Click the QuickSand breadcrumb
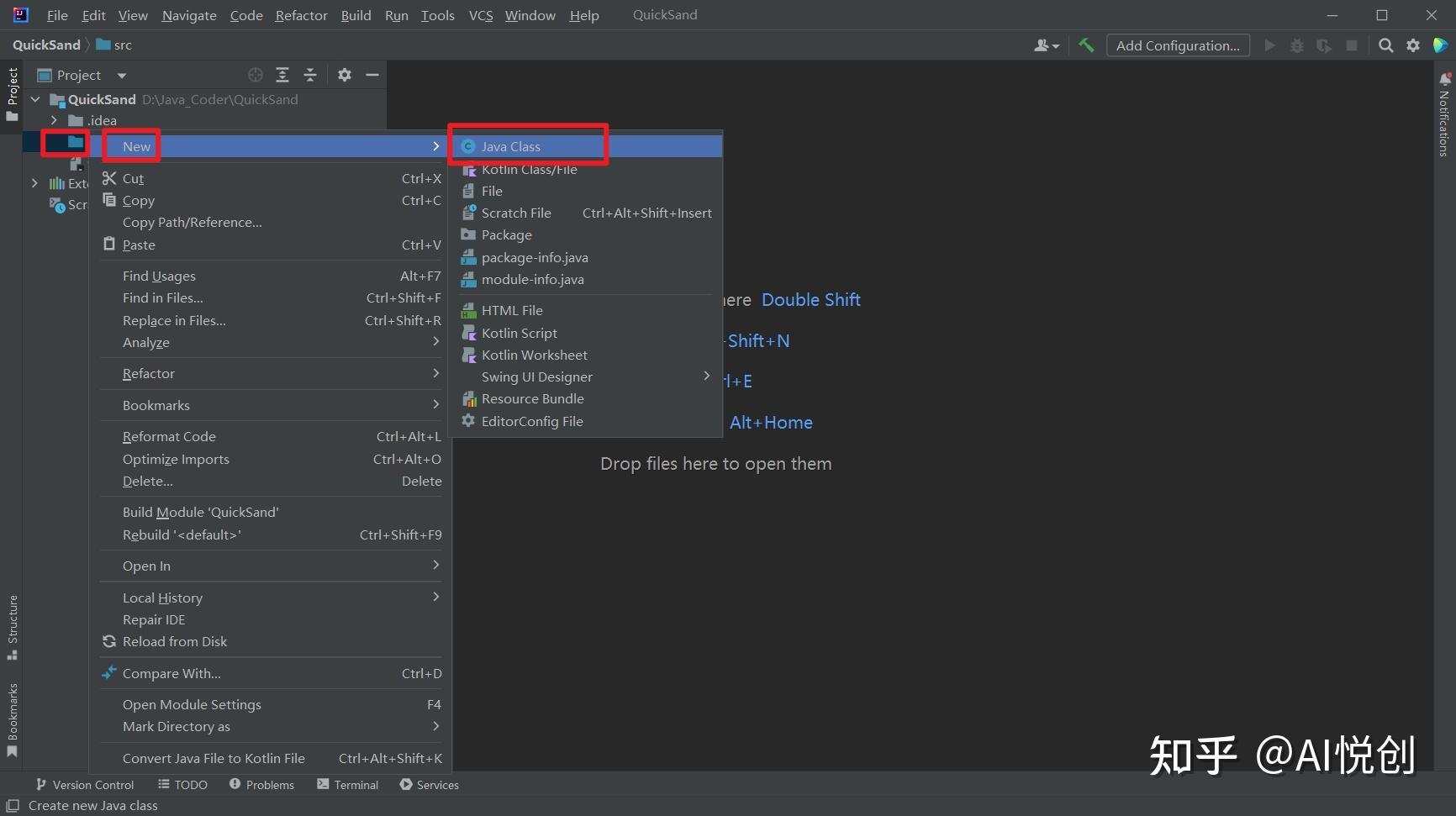This screenshot has width=1456, height=816. pos(46,45)
